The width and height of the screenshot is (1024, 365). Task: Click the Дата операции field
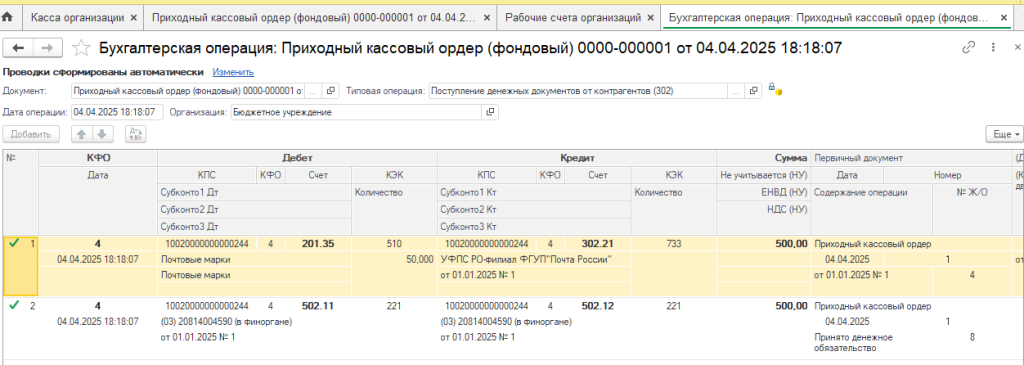click(118, 112)
